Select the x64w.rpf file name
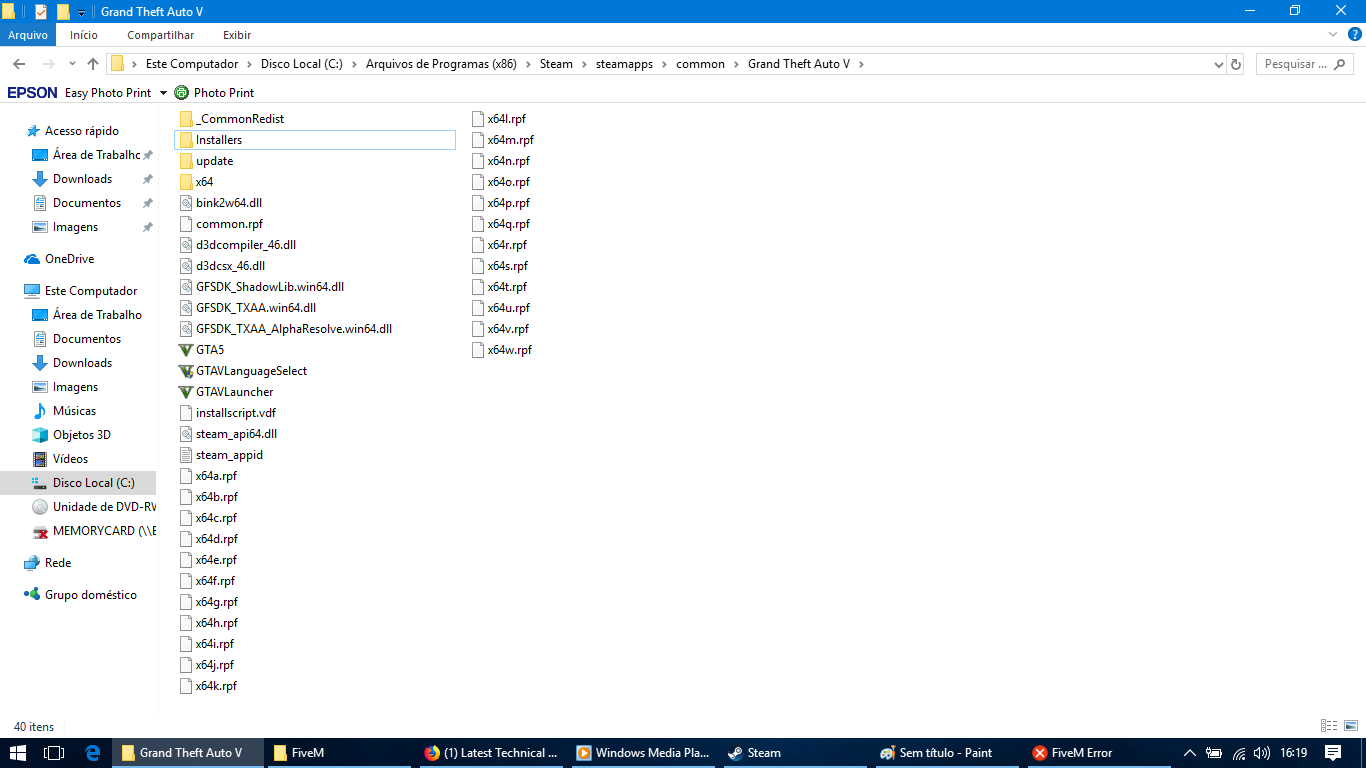This screenshot has width=1366, height=768. pos(510,350)
